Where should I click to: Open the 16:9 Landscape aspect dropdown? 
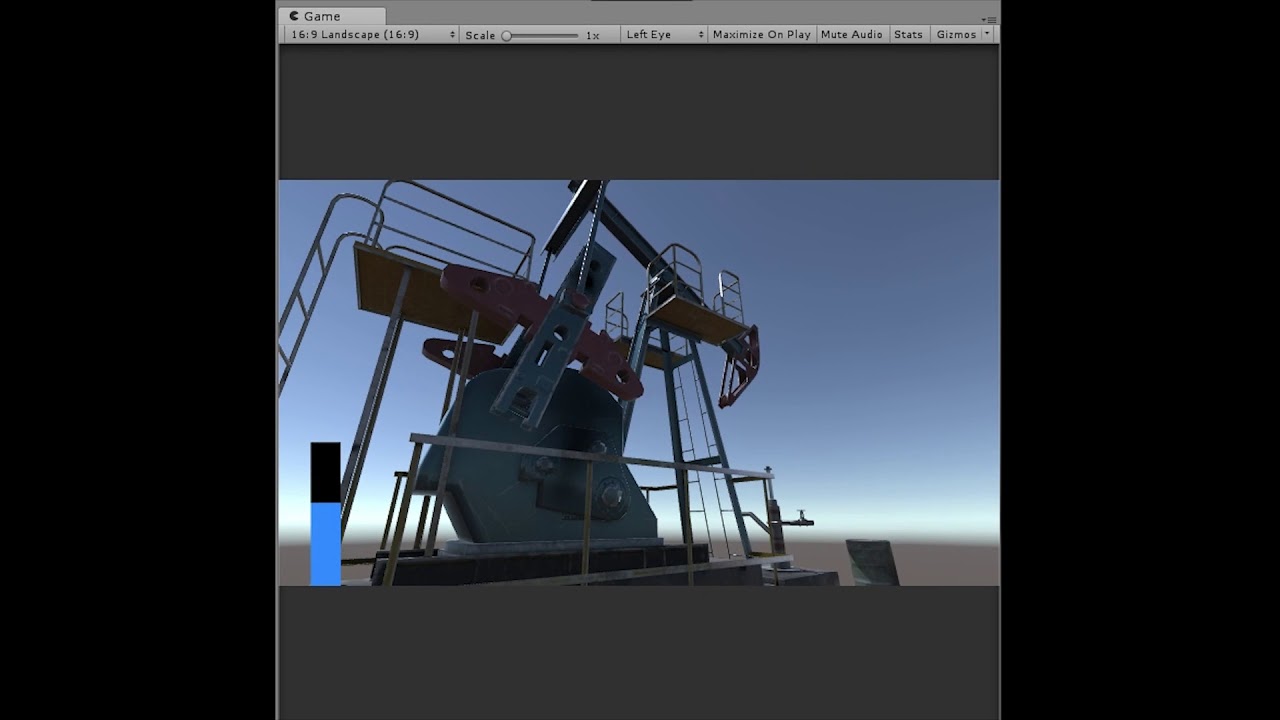pyautogui.click(x=371, y=34)
